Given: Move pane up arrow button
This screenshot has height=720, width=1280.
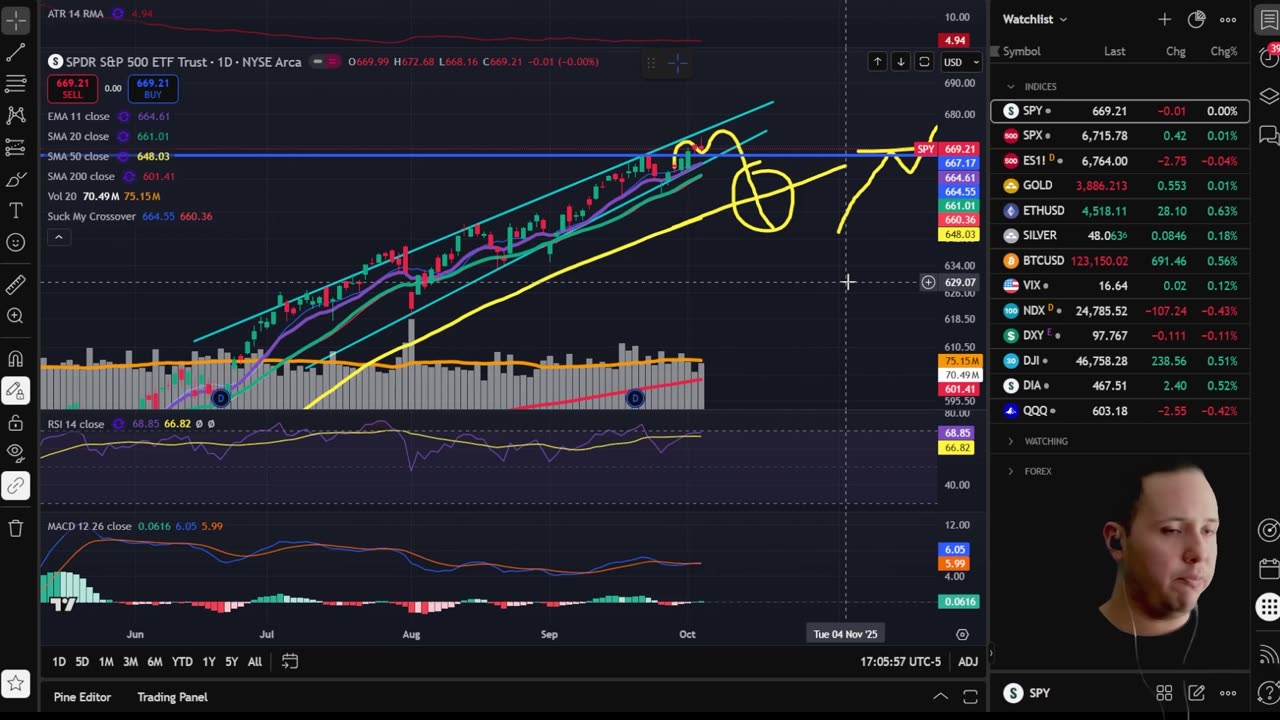Looking at the screenshot, I should coord(877,62).
